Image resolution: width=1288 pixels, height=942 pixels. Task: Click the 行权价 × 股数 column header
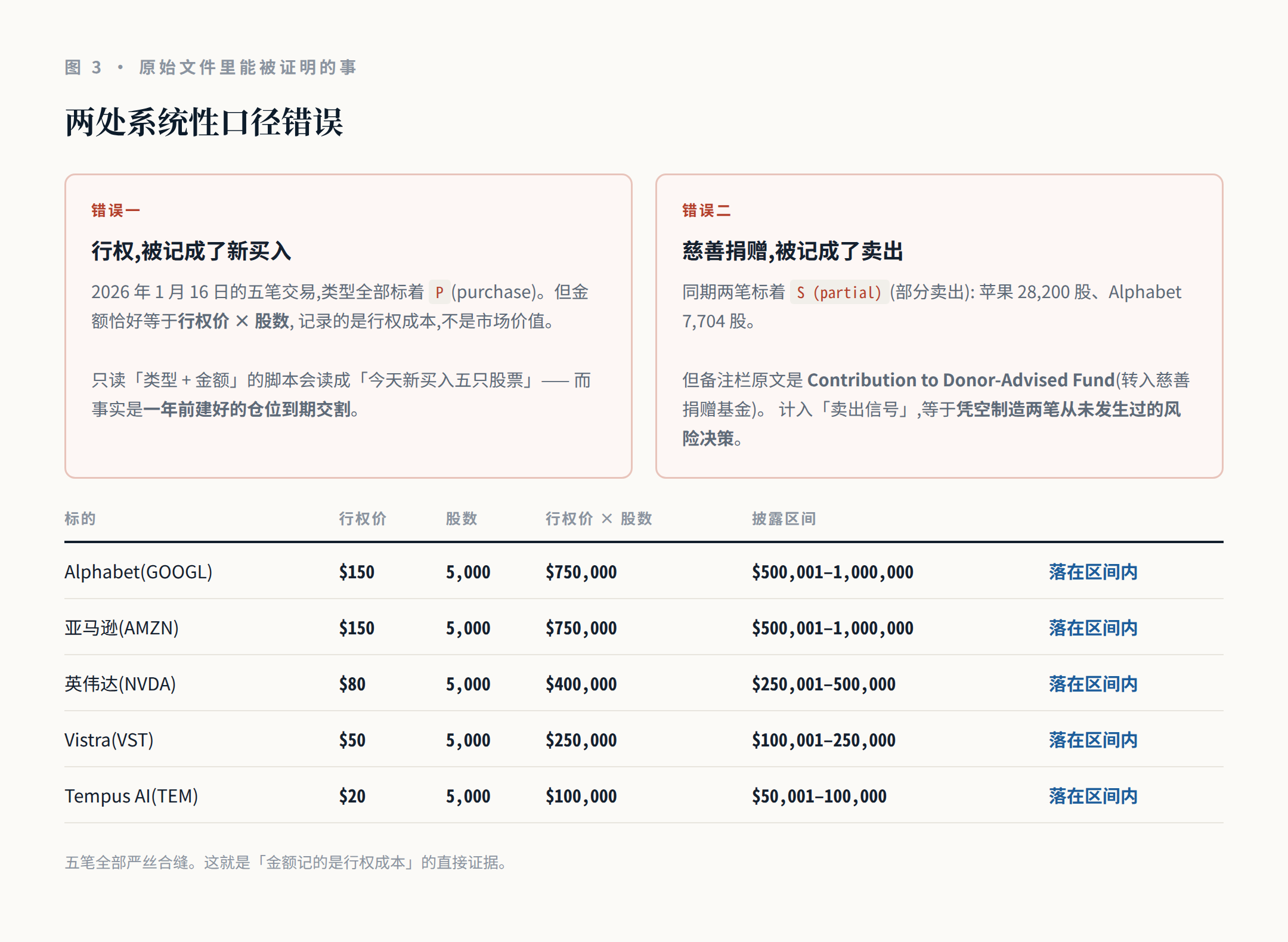point(599,519)
